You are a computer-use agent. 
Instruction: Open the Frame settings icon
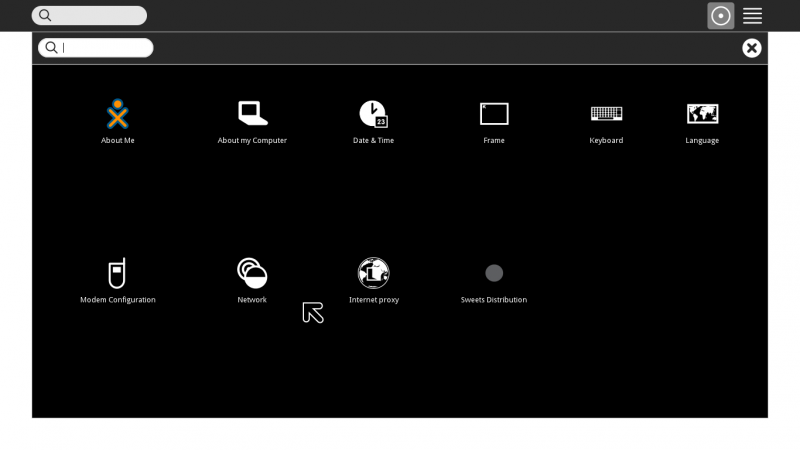coord(494,113)
